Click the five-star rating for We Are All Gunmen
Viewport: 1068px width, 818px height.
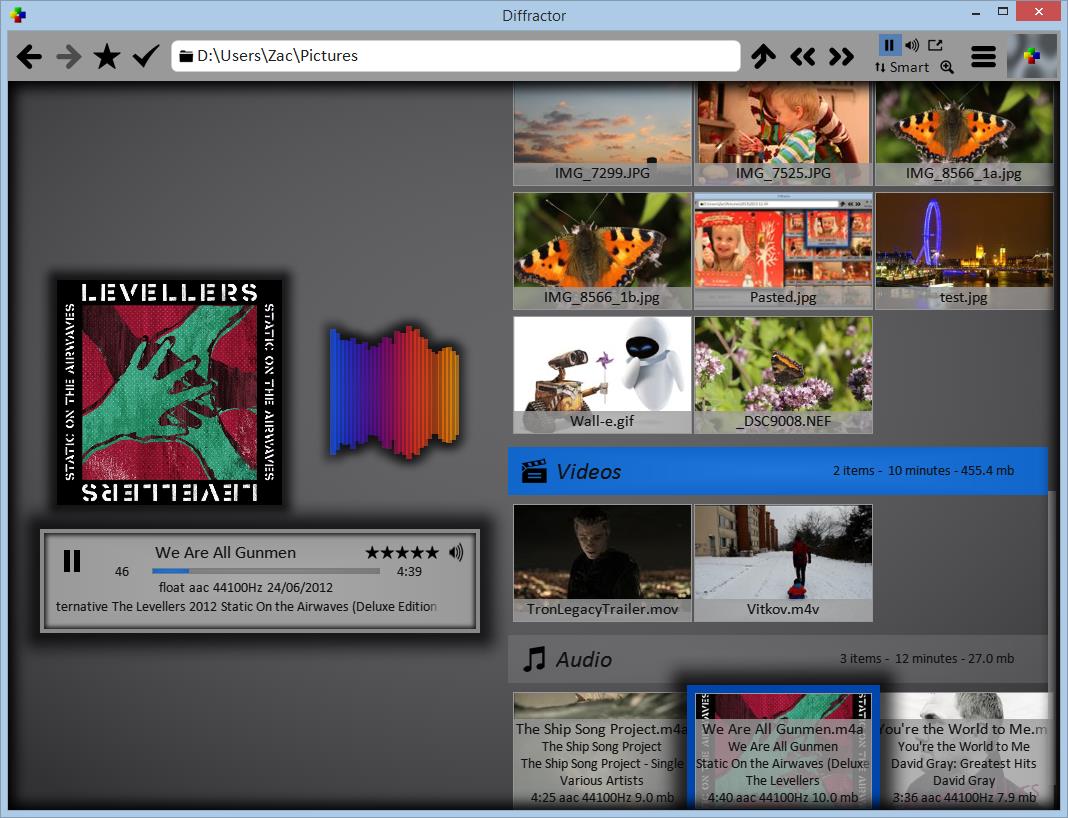[x=402, y=552]
